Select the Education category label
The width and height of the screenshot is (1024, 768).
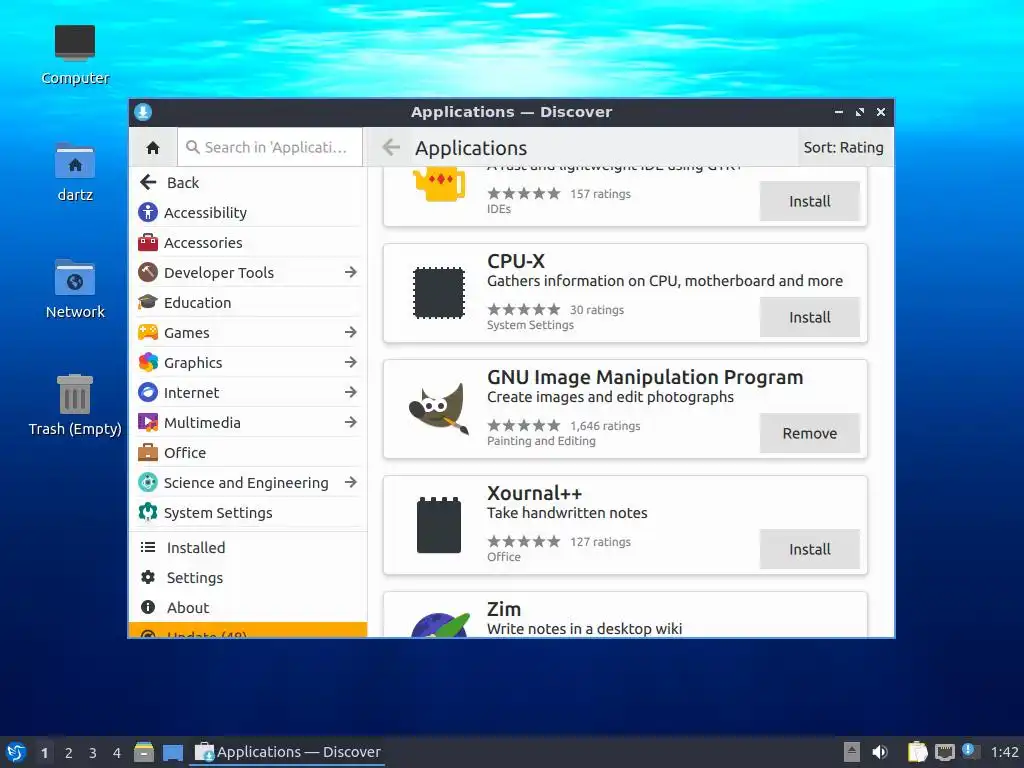(x=197, y=303)
